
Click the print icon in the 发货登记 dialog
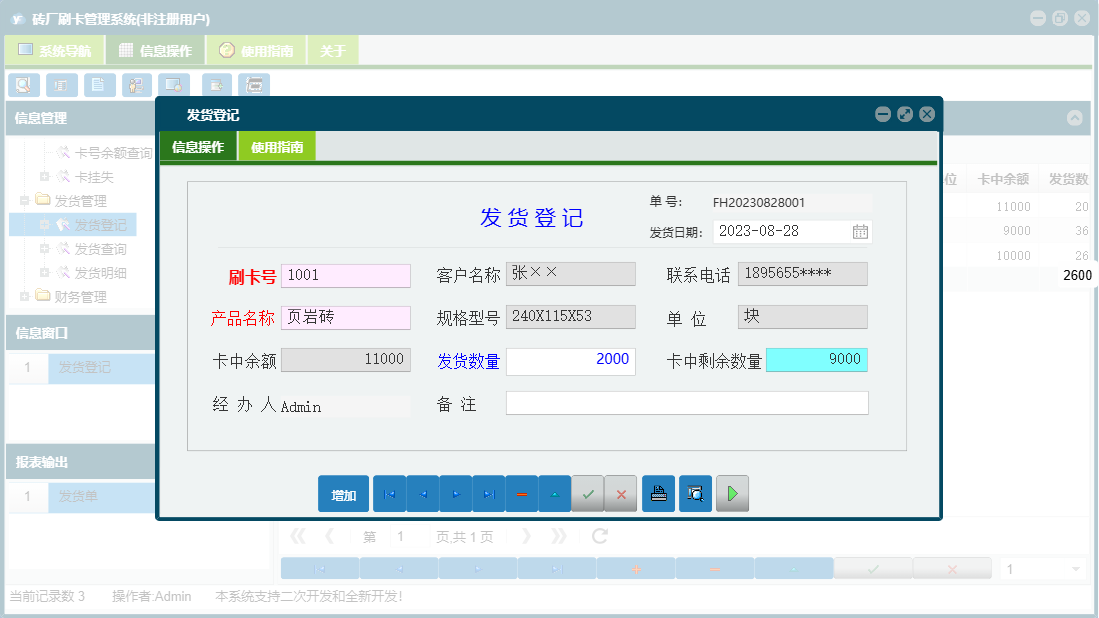click(x=658, y=493)
